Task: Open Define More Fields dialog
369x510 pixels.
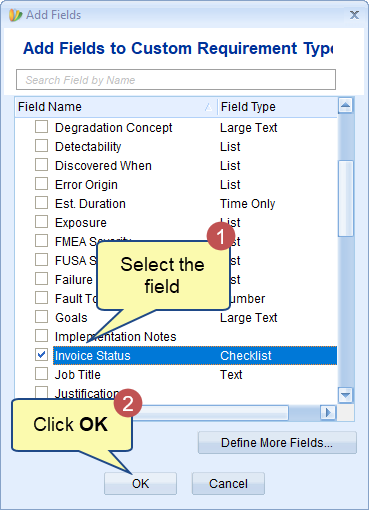Action: (277, 443)
